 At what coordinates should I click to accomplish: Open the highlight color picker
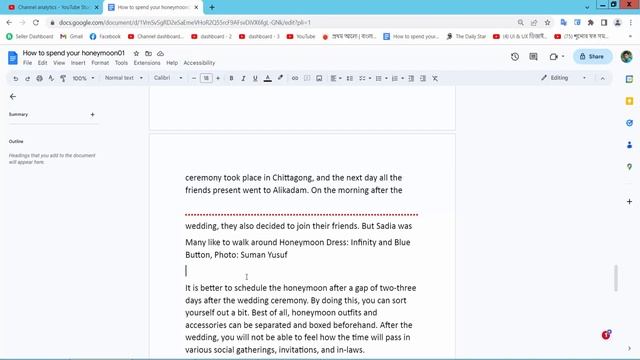(x=280, y=78)
